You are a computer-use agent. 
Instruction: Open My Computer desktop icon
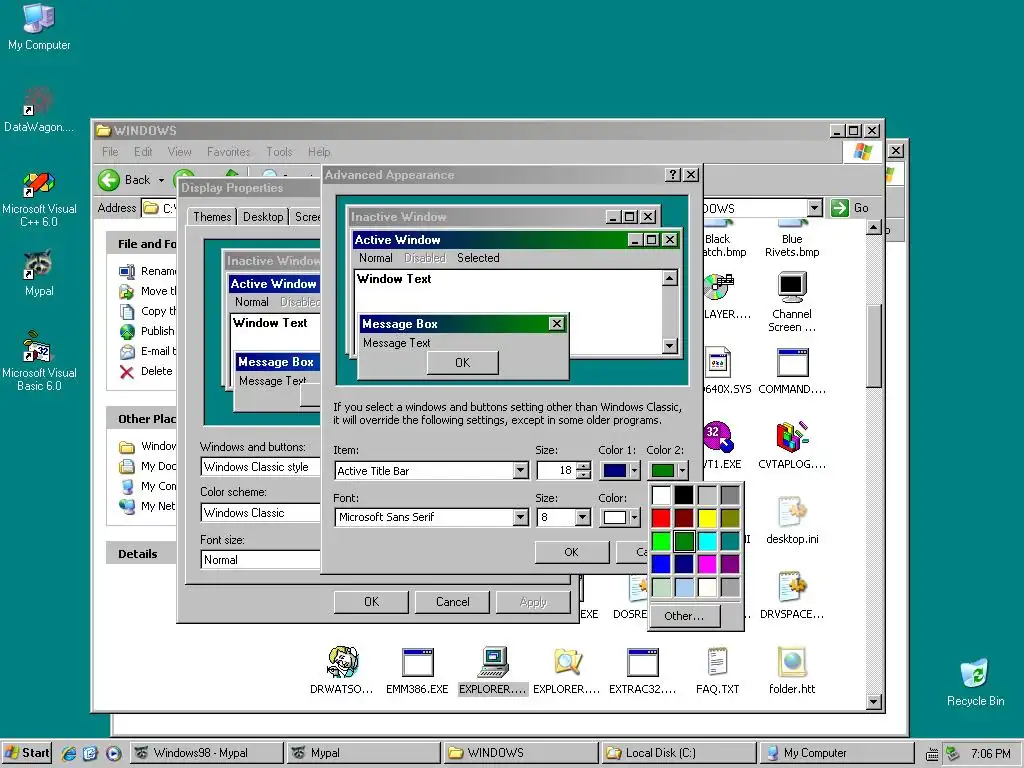click(39, 26)
